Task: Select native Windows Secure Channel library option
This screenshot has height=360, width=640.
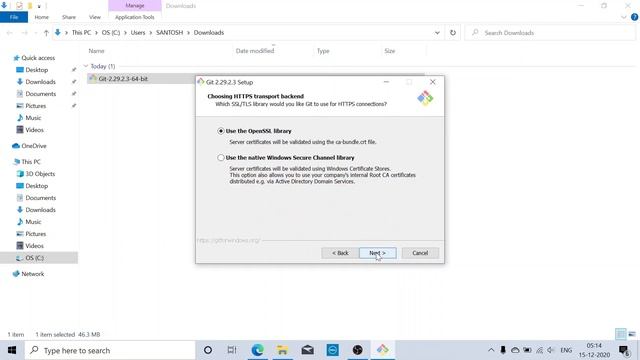Action: 221,158
